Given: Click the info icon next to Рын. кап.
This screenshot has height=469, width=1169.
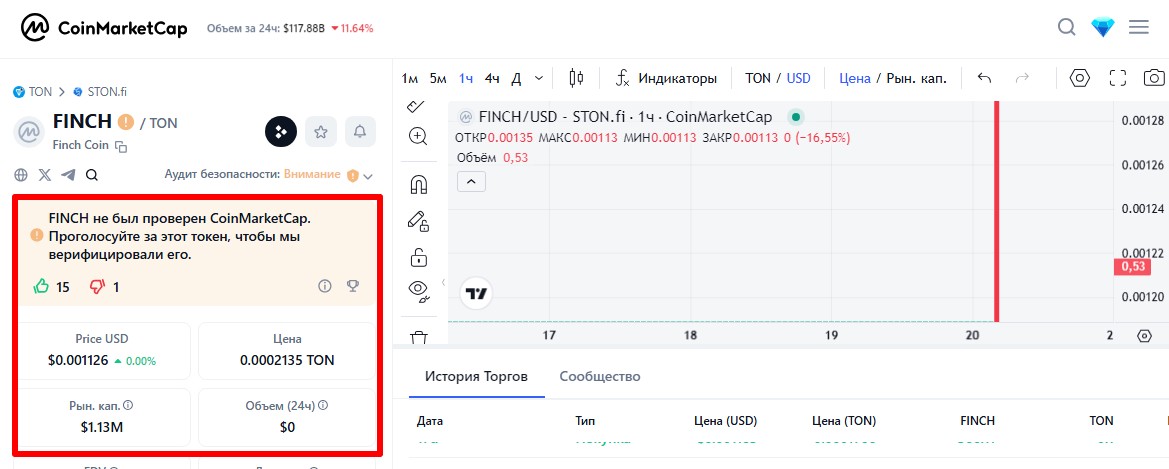Looking at the screenshot, I should pos(128,406).
